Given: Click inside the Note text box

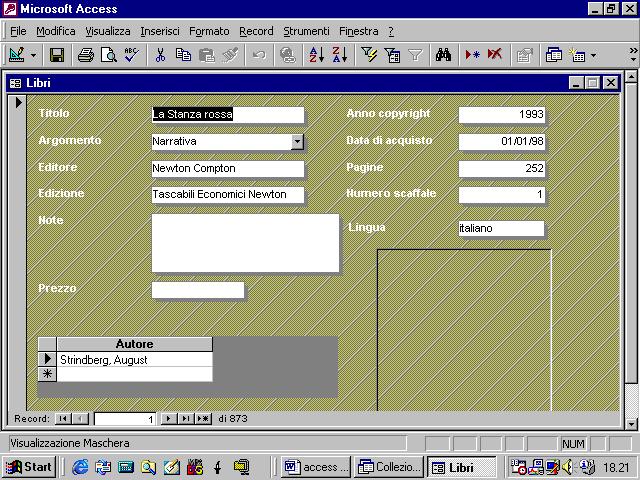Looking at the screenshot, I should pos(245,243).
